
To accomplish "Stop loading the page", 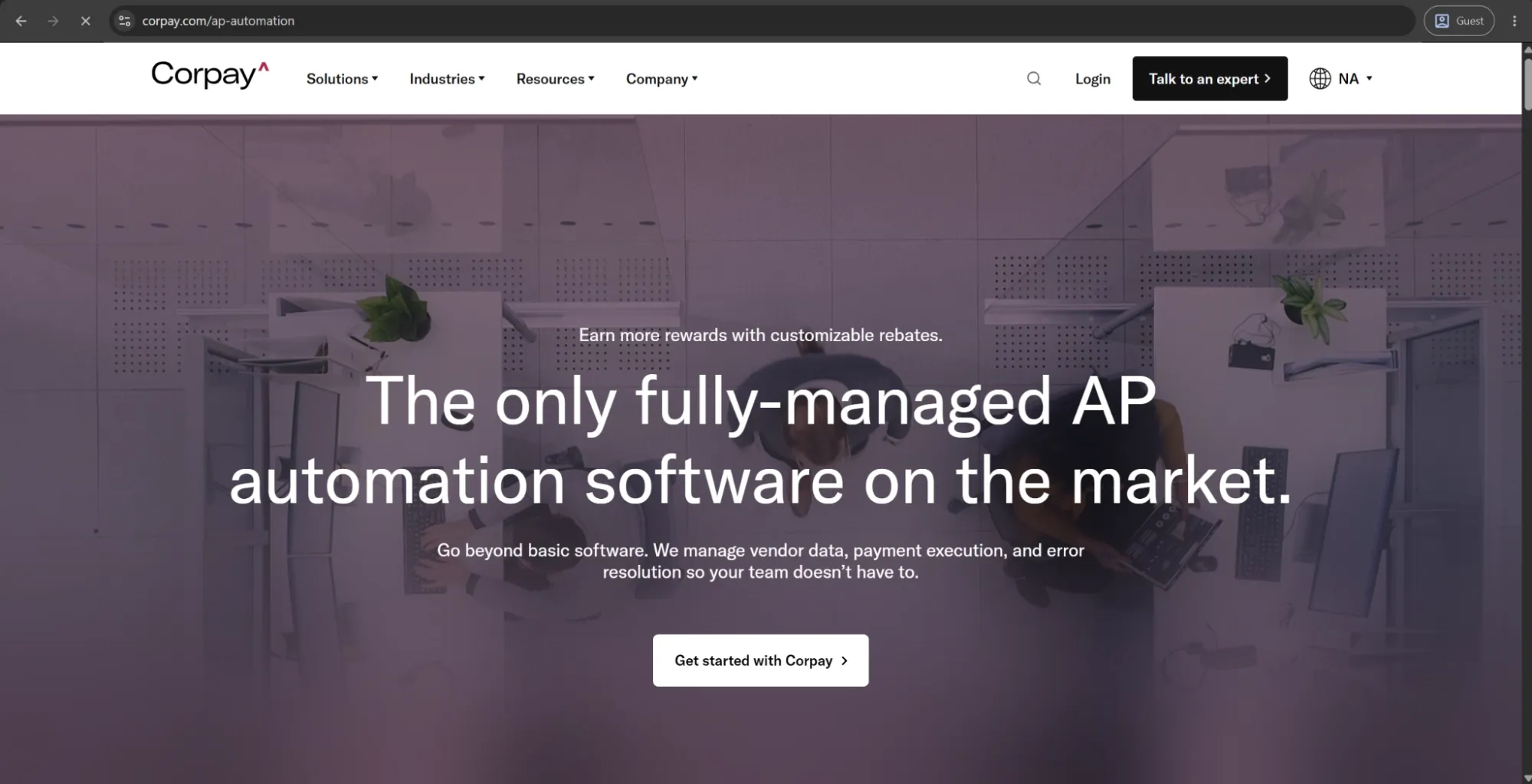I will coord(85,21).
